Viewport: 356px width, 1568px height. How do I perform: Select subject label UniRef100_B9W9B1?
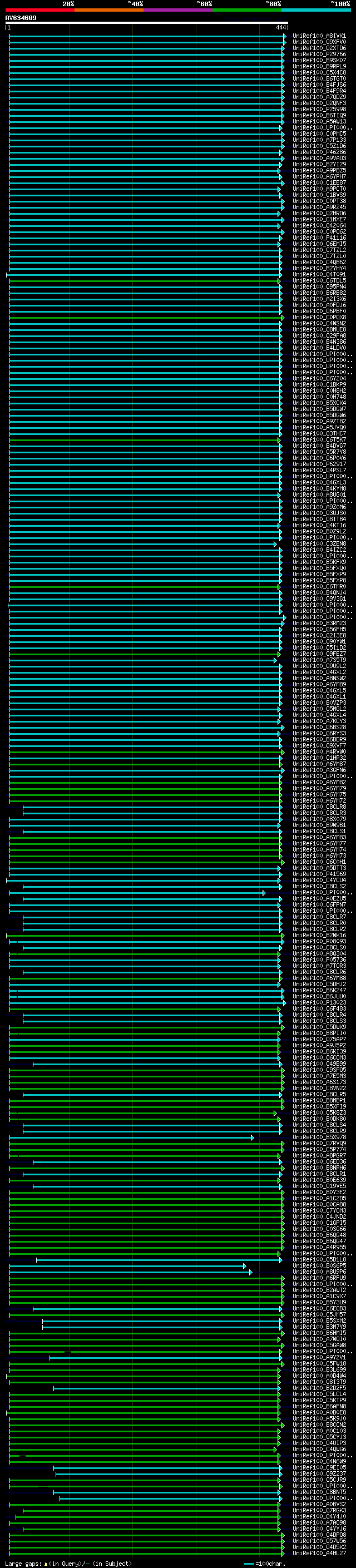pos(319,825)
